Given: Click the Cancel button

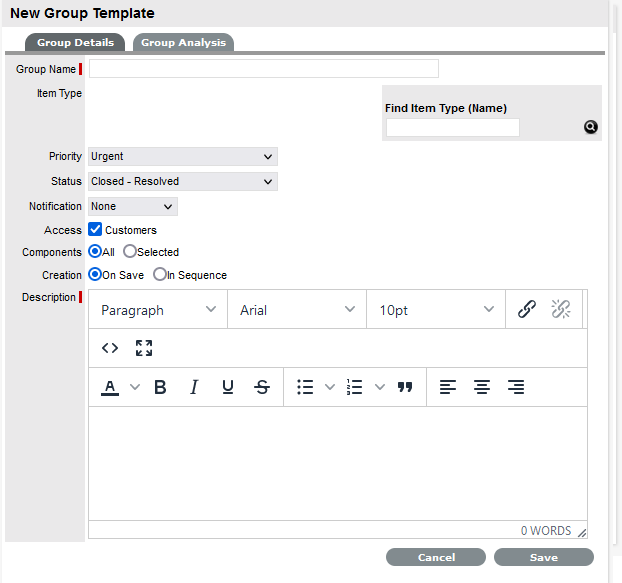Looking at the screenshot, I should [x=436, y=557].
